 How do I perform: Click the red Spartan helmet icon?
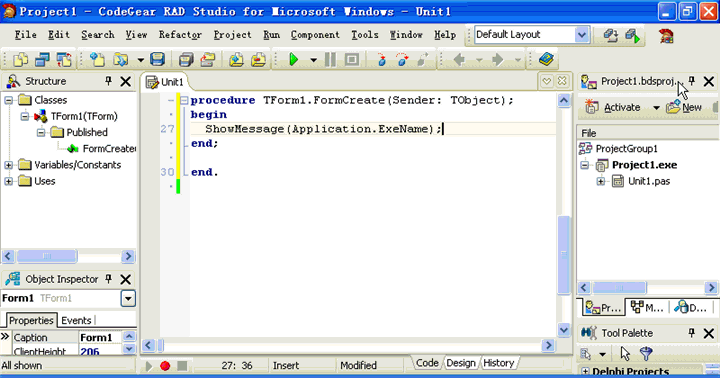coord(666,35)
